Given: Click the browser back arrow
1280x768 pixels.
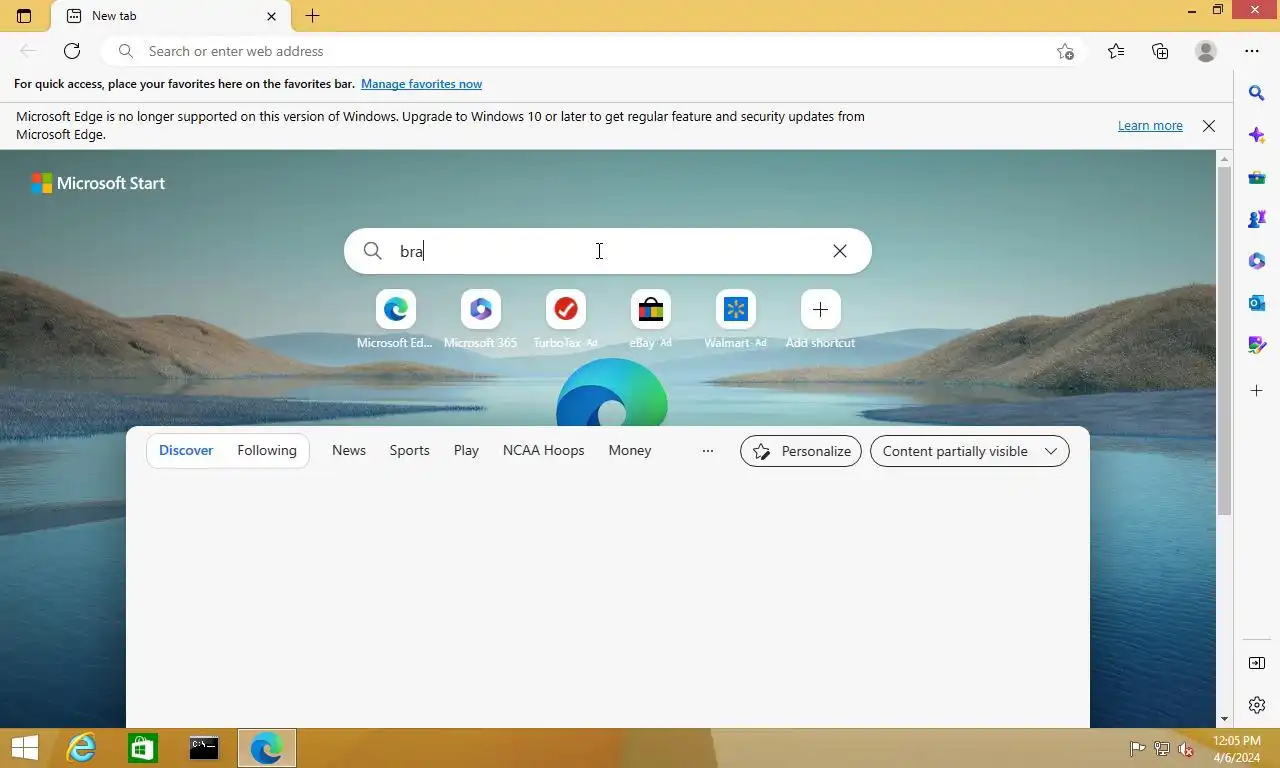Looking at the screenshot, I should [x=28, y=51].
